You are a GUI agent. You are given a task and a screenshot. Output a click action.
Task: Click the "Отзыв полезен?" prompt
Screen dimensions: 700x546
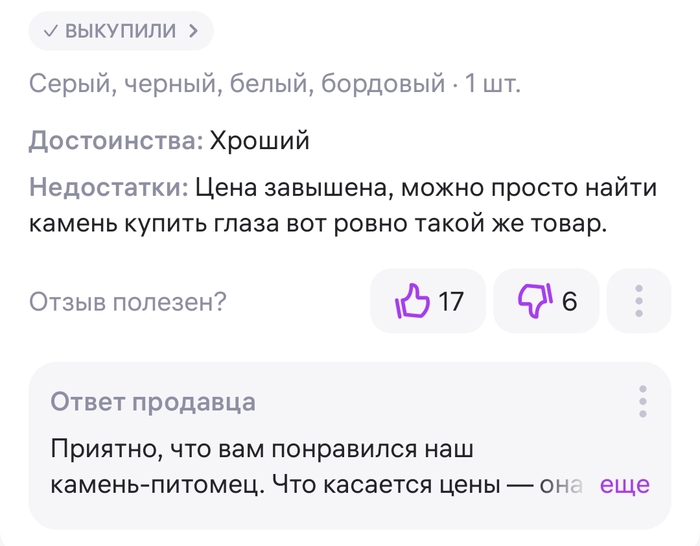128,301
